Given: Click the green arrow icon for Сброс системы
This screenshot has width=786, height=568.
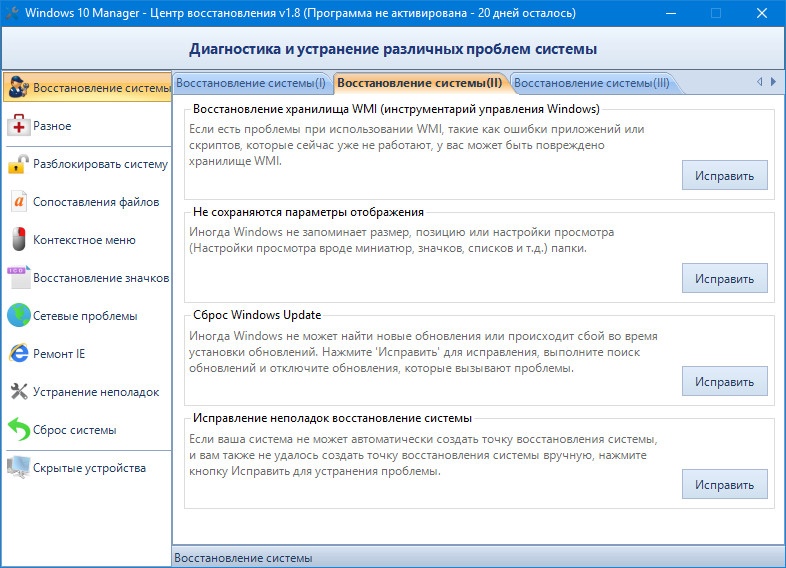Looking at the screenshot, I should pyautogui.click(x=19, y=430).
